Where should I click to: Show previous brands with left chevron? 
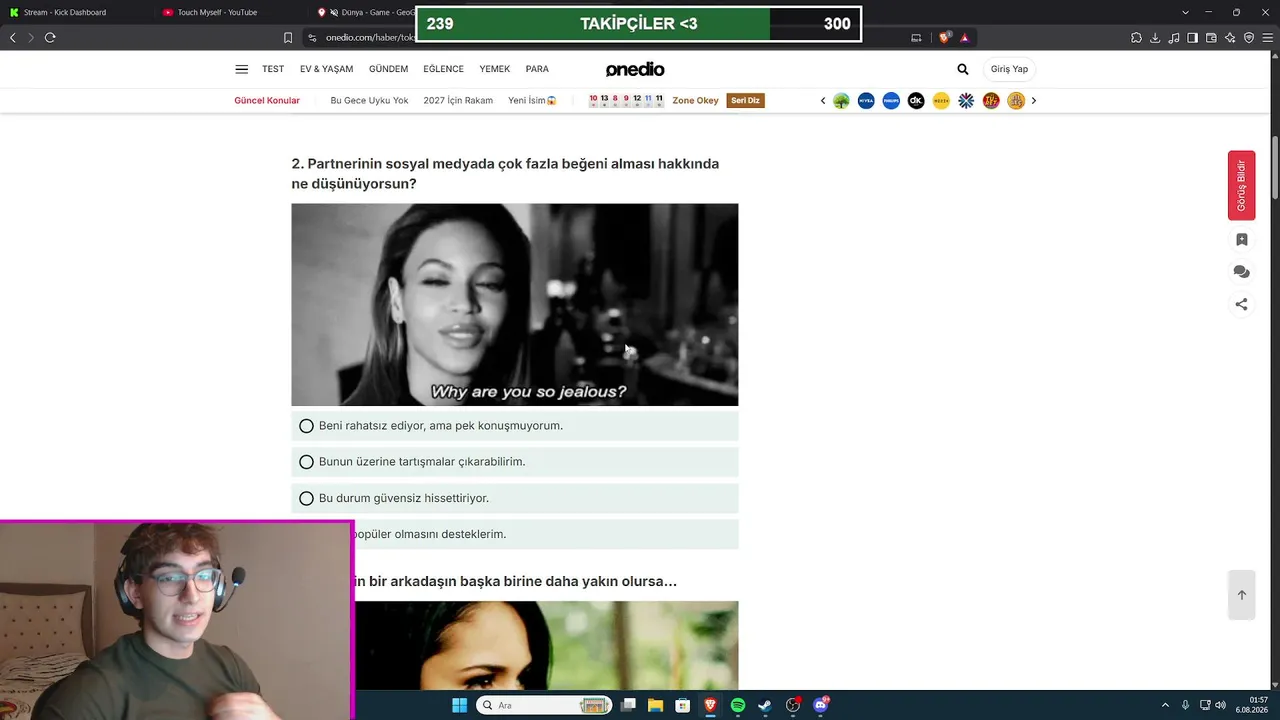pyautogui.click(x=823, y=100)
